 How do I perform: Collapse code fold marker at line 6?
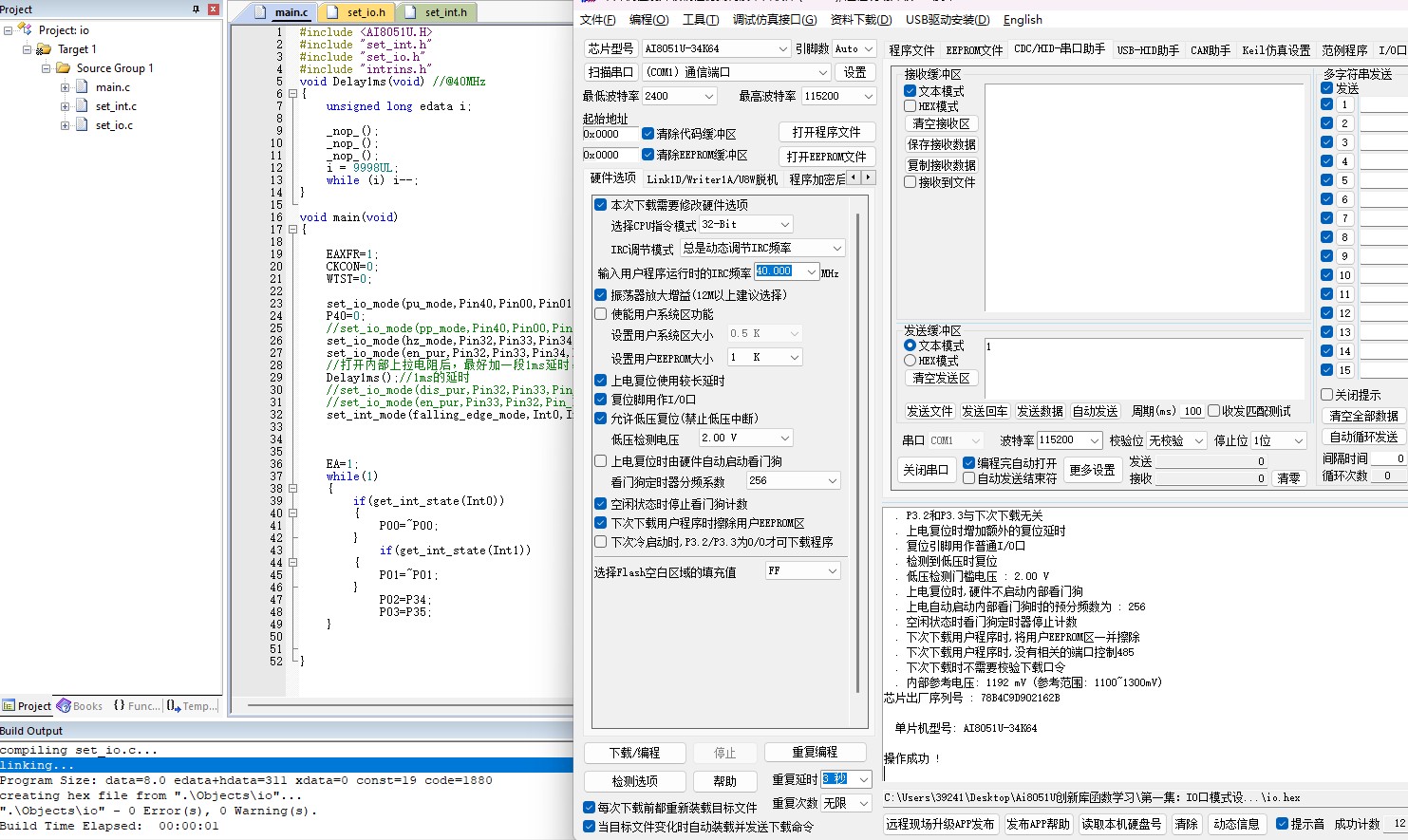[292, 94]
